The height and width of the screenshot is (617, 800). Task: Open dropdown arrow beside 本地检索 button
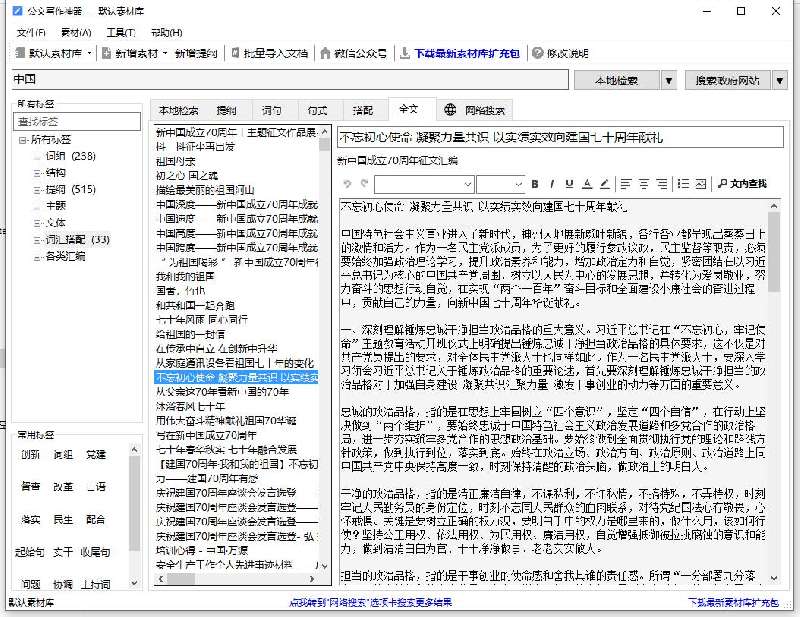(x=668, y=80)
